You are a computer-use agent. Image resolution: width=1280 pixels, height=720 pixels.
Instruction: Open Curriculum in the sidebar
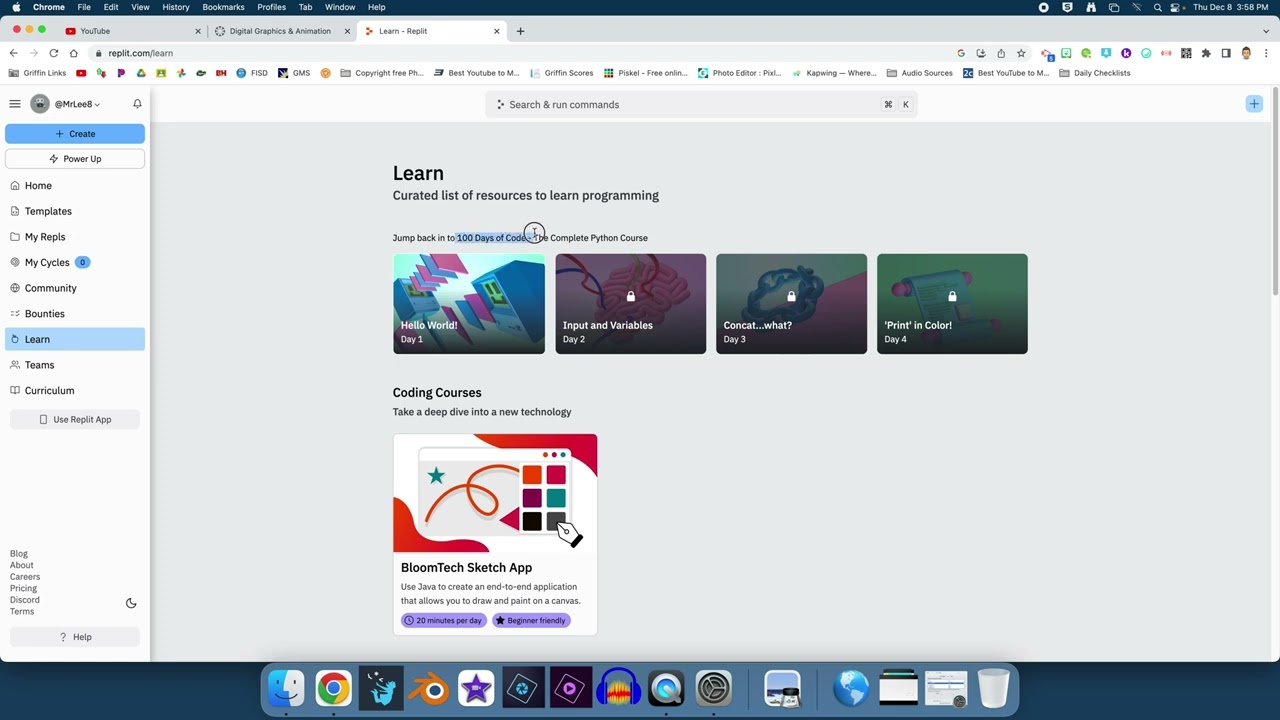click(x=75, y=391)
